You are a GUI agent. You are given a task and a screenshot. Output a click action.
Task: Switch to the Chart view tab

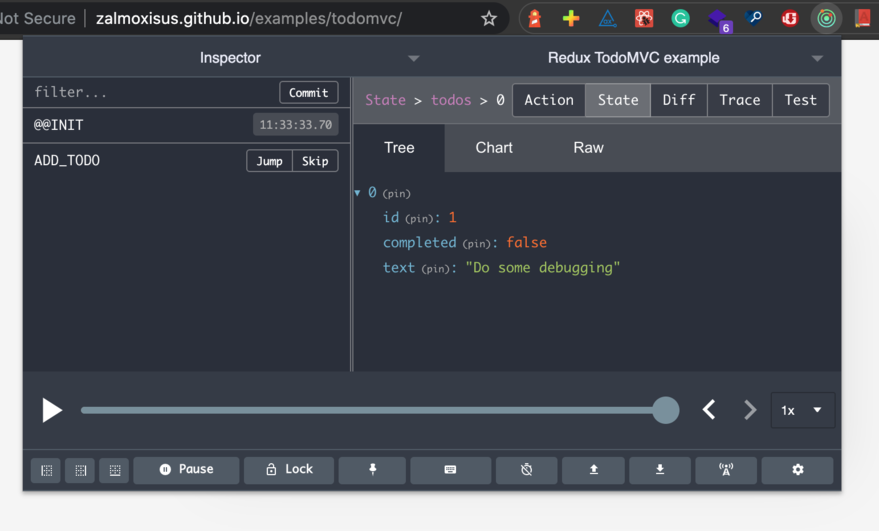[x=494, y=148]
